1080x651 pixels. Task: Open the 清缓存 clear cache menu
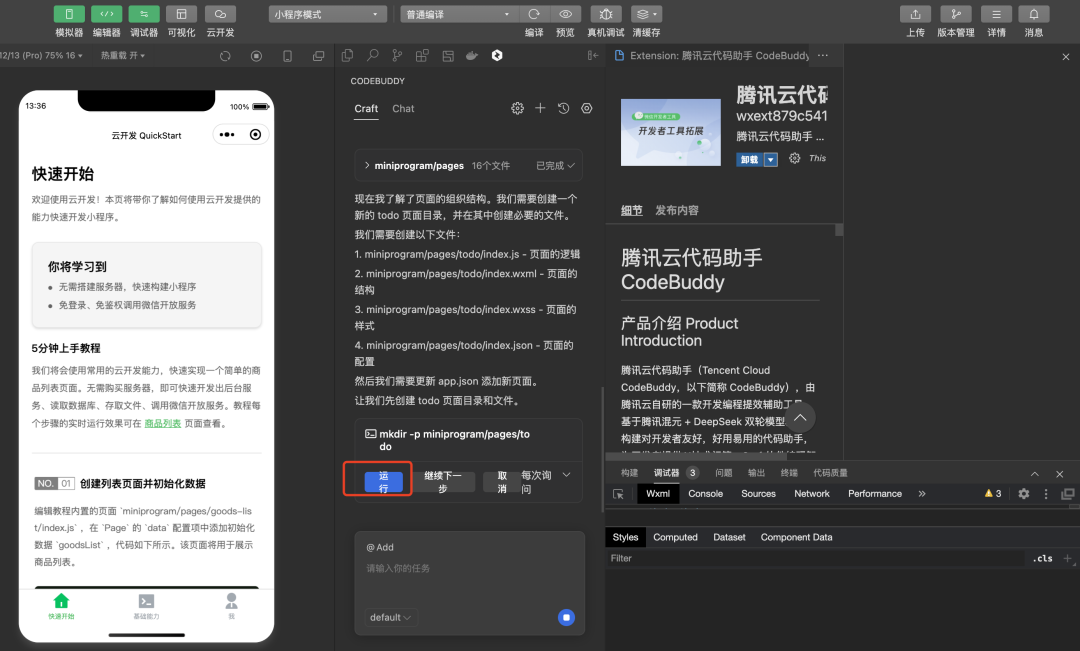(646, 14)
